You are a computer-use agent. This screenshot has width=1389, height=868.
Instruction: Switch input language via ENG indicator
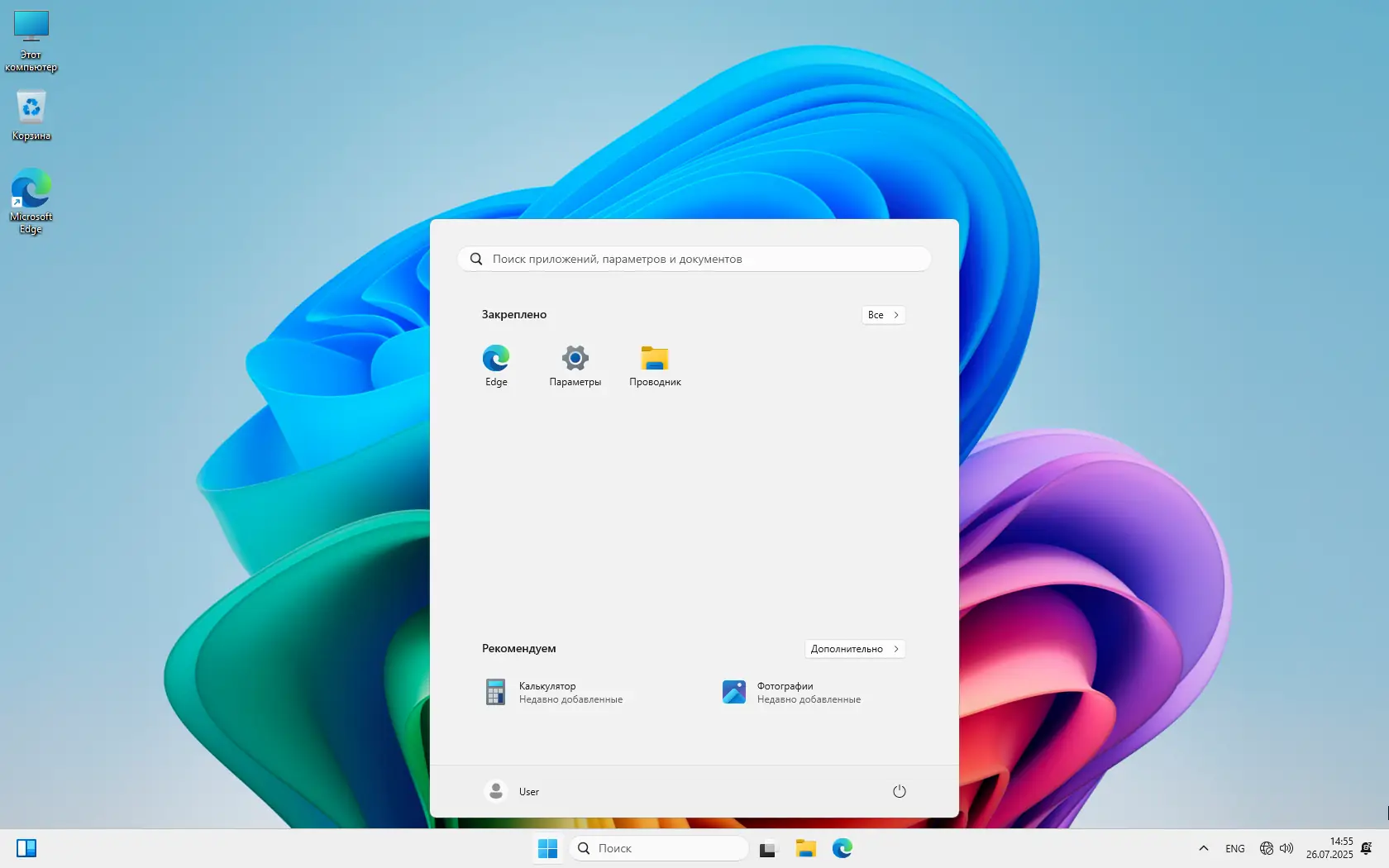[1235, 848]
